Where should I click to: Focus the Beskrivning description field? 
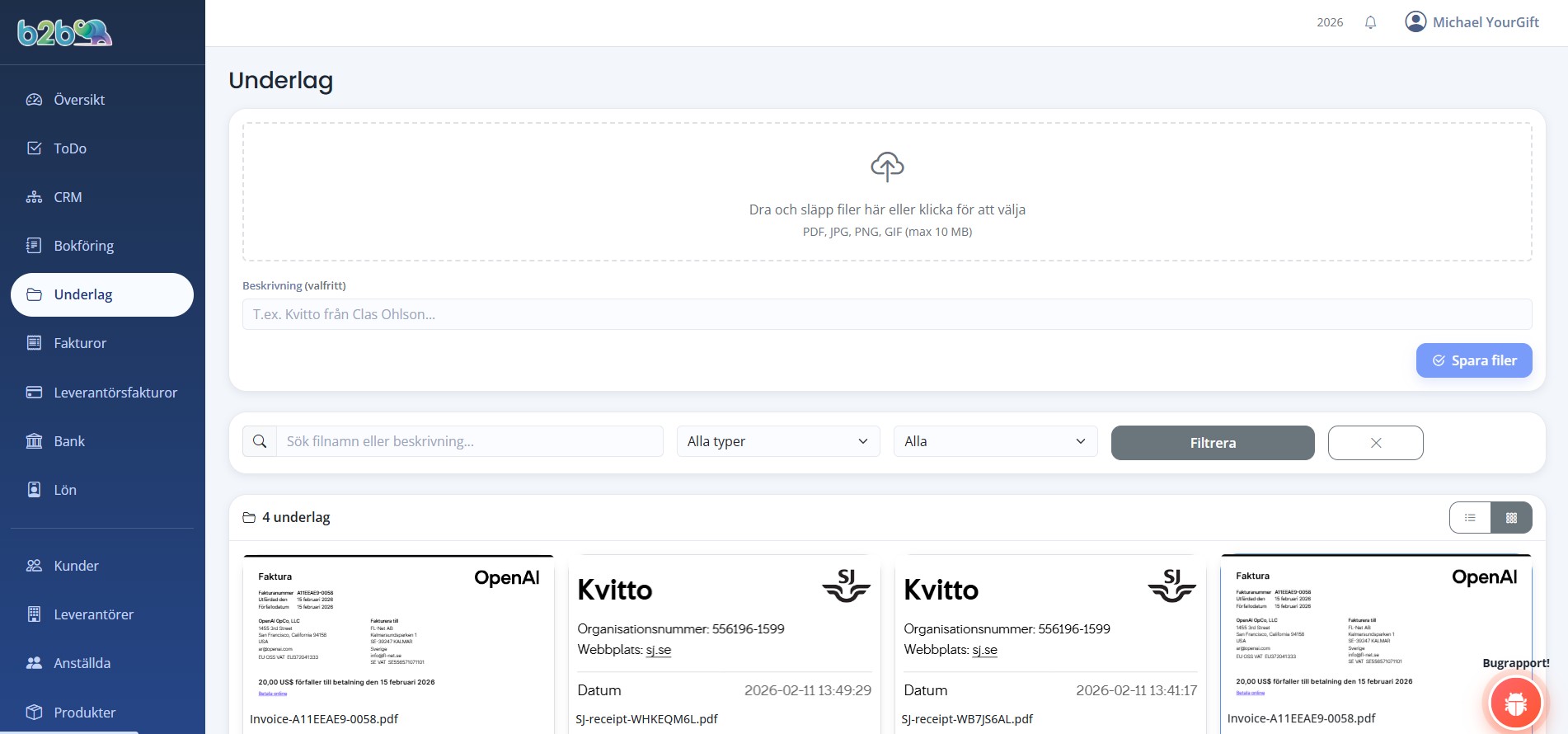click(886, 314)
